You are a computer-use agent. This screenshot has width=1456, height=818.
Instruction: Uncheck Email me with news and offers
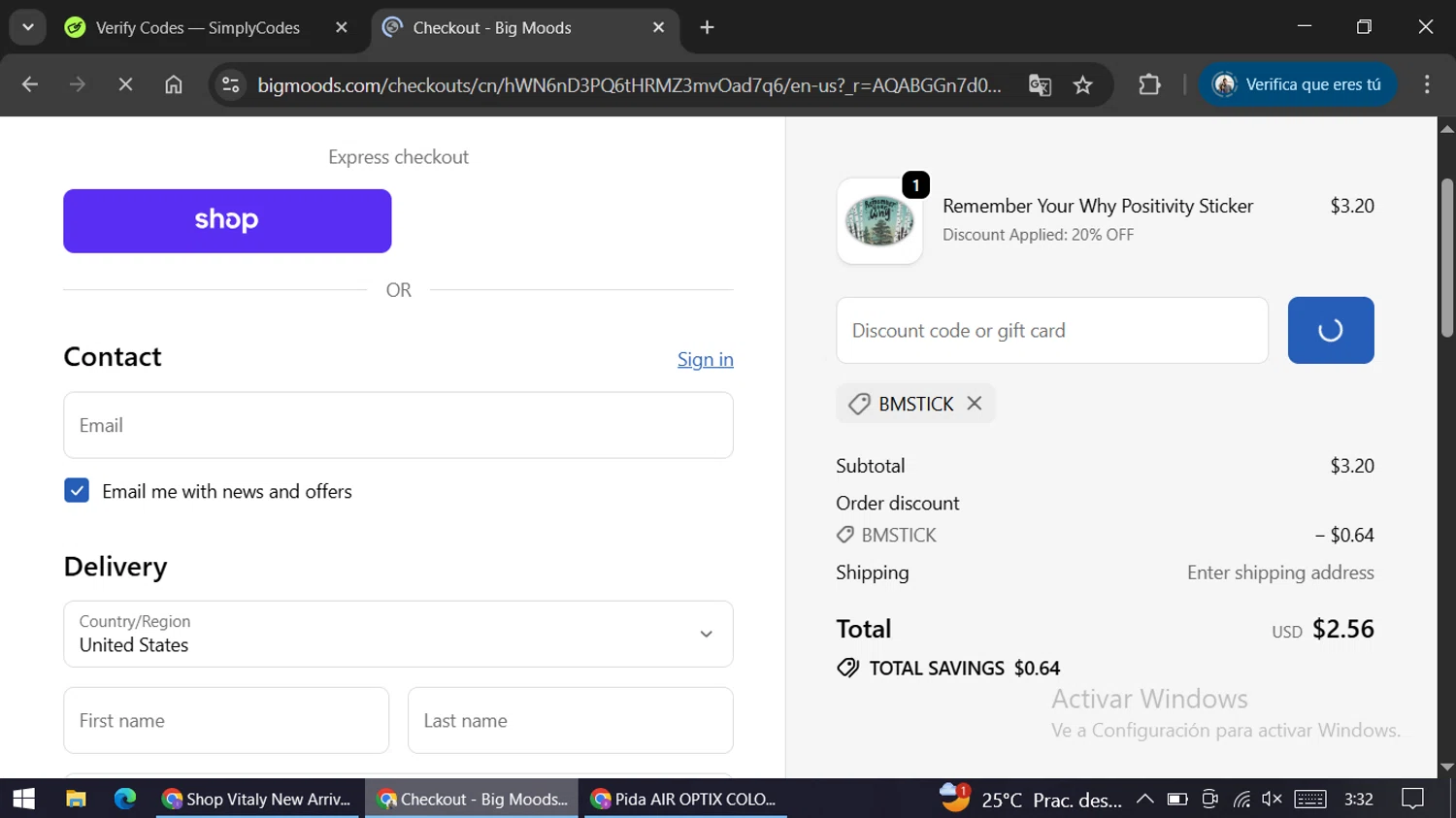[x=77, y=491]
